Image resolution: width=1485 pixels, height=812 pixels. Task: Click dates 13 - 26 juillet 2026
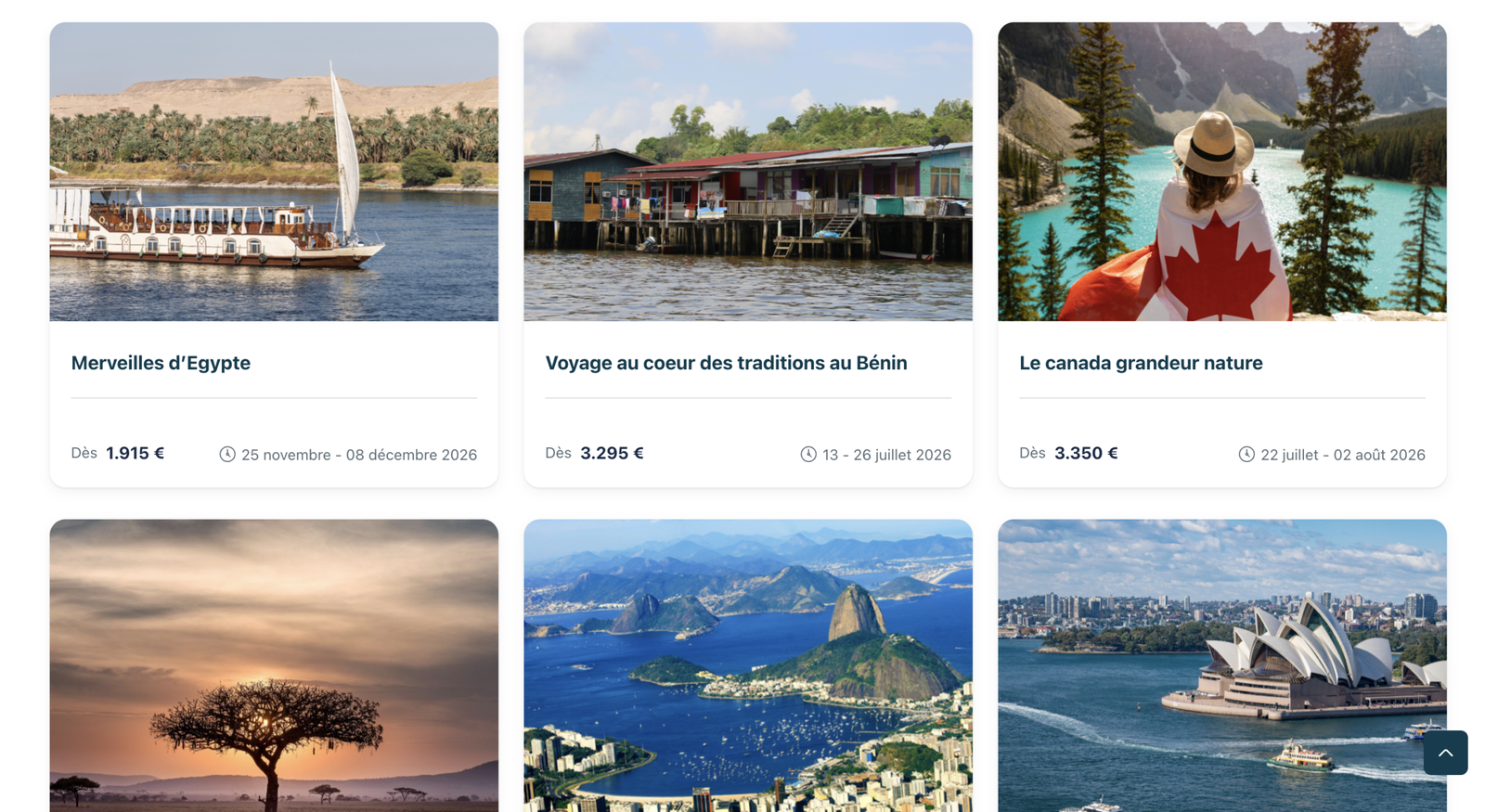886,455
